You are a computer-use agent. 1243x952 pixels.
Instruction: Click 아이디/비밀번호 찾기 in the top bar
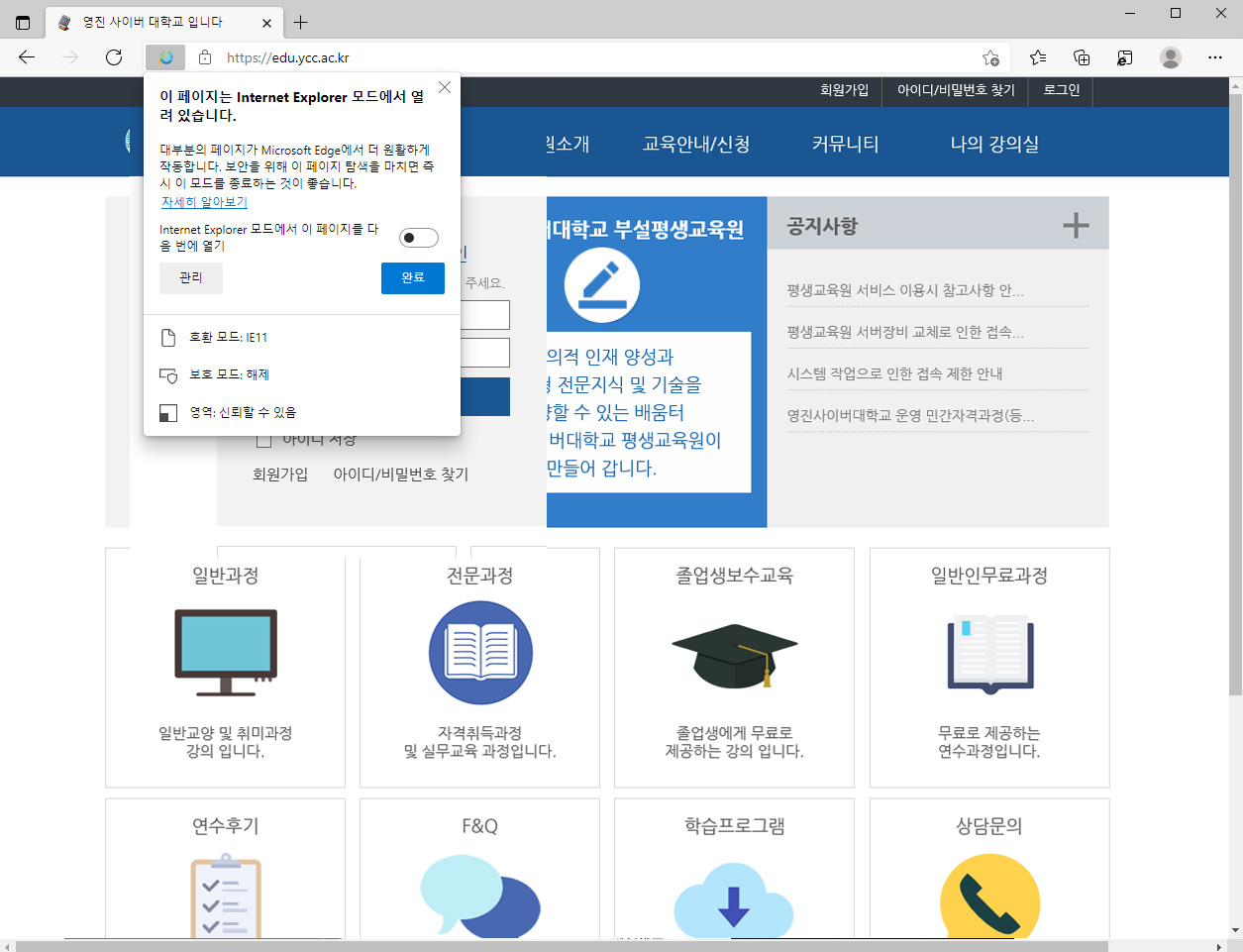click(956, 90)
